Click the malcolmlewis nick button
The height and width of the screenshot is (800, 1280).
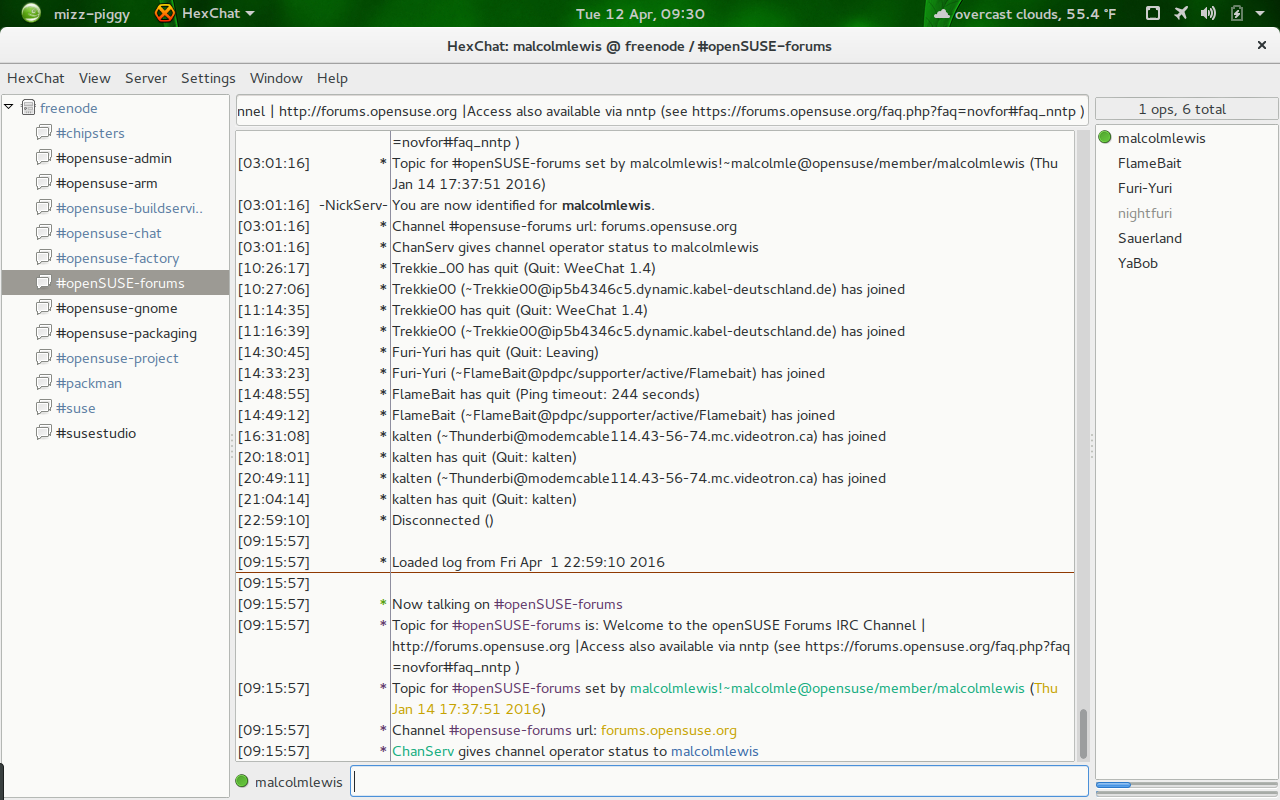(x=299, y=781)
